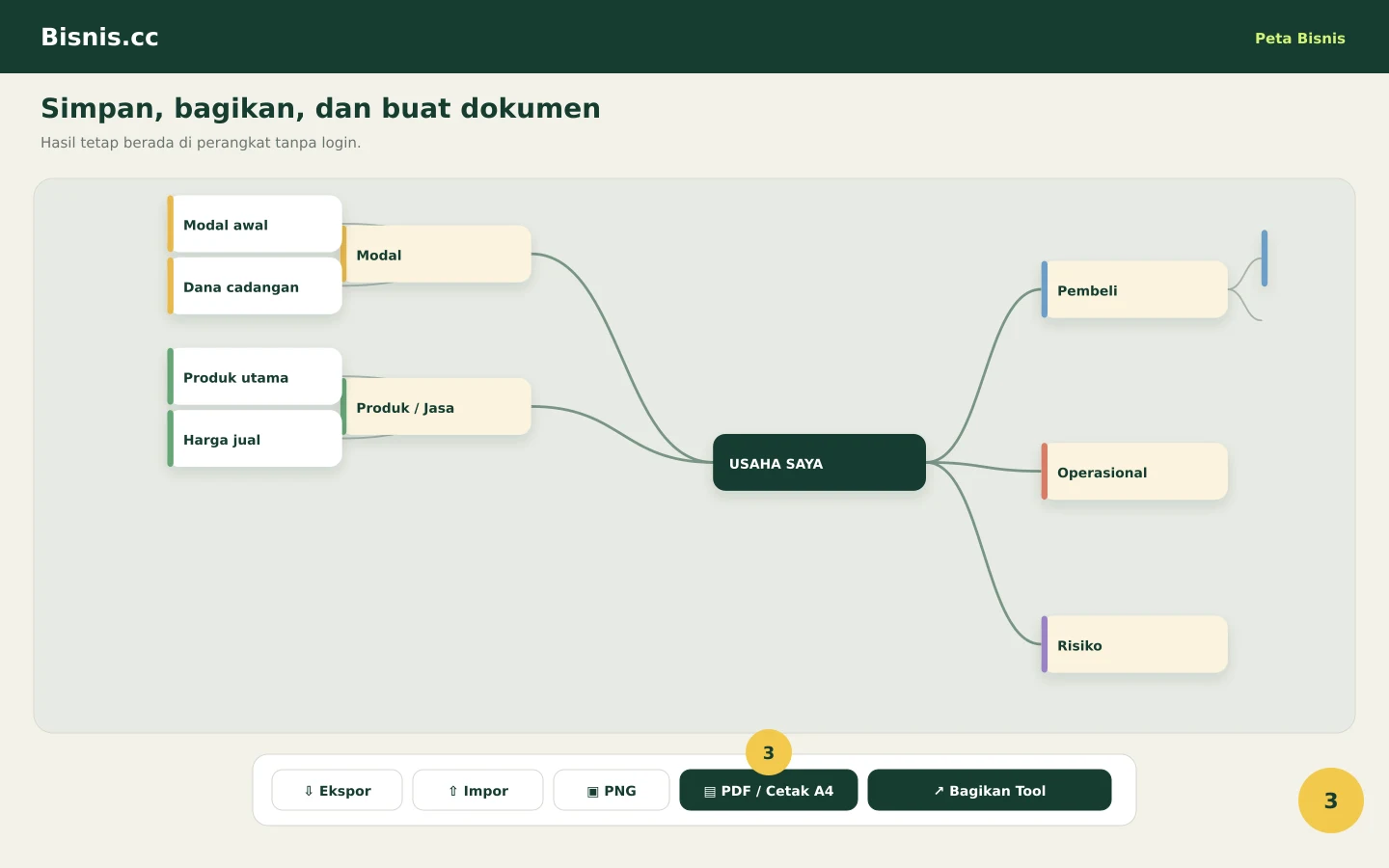
Task: Select the Produk / Jasa branch node
Action: 437,407
